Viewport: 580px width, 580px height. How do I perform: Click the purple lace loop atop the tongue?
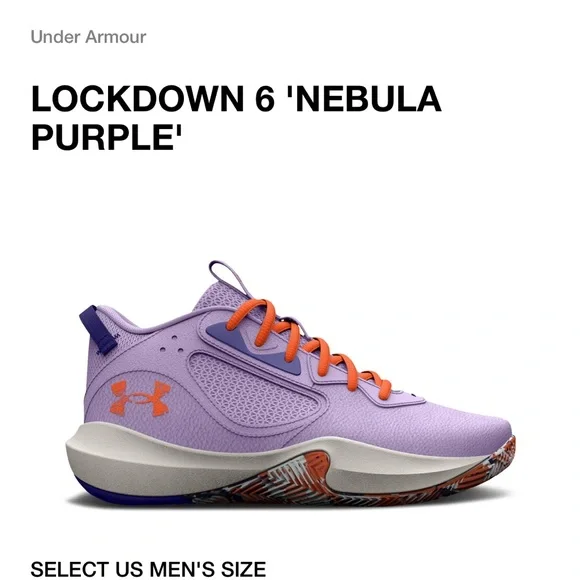226,277
